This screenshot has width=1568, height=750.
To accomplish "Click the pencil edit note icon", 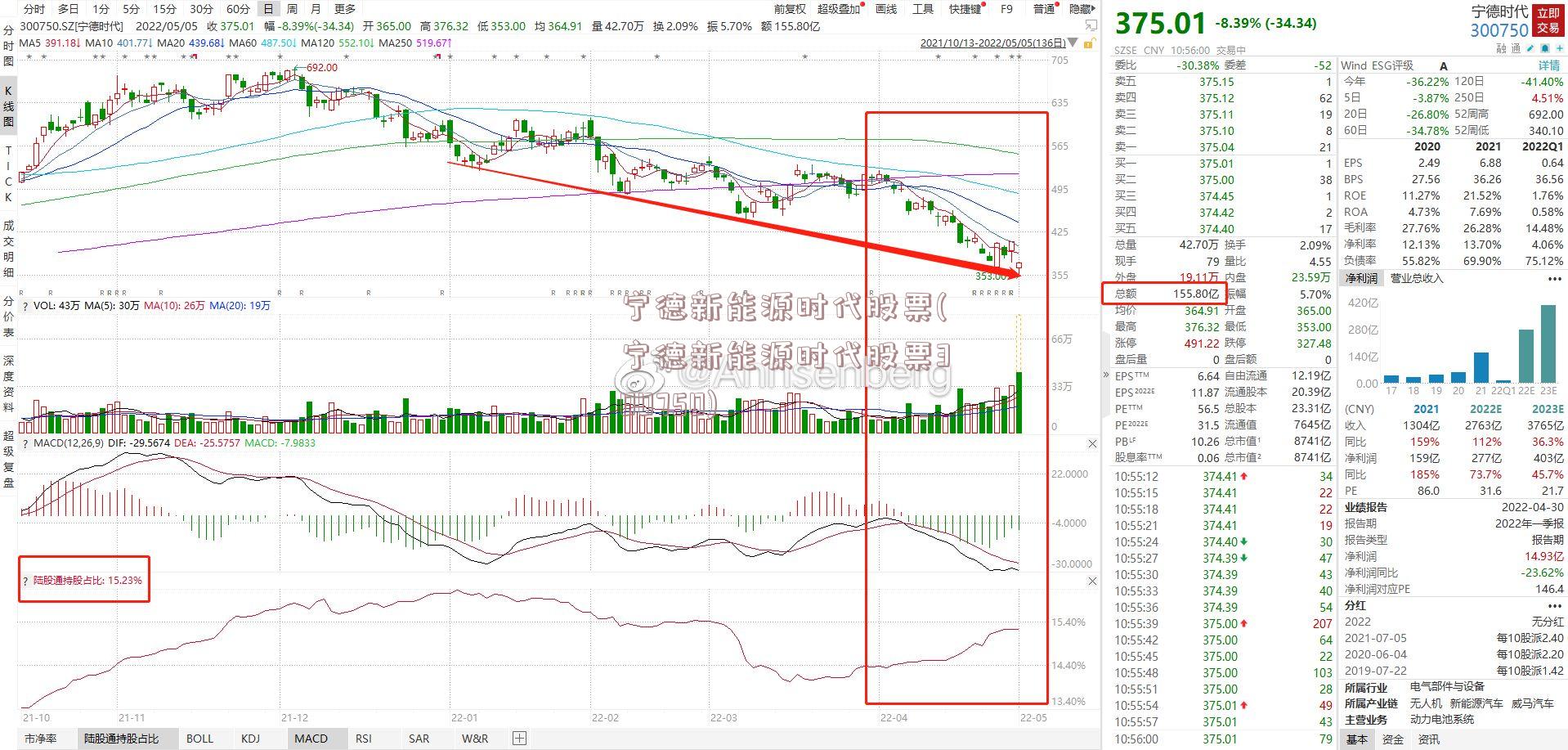I will 1530,48.
